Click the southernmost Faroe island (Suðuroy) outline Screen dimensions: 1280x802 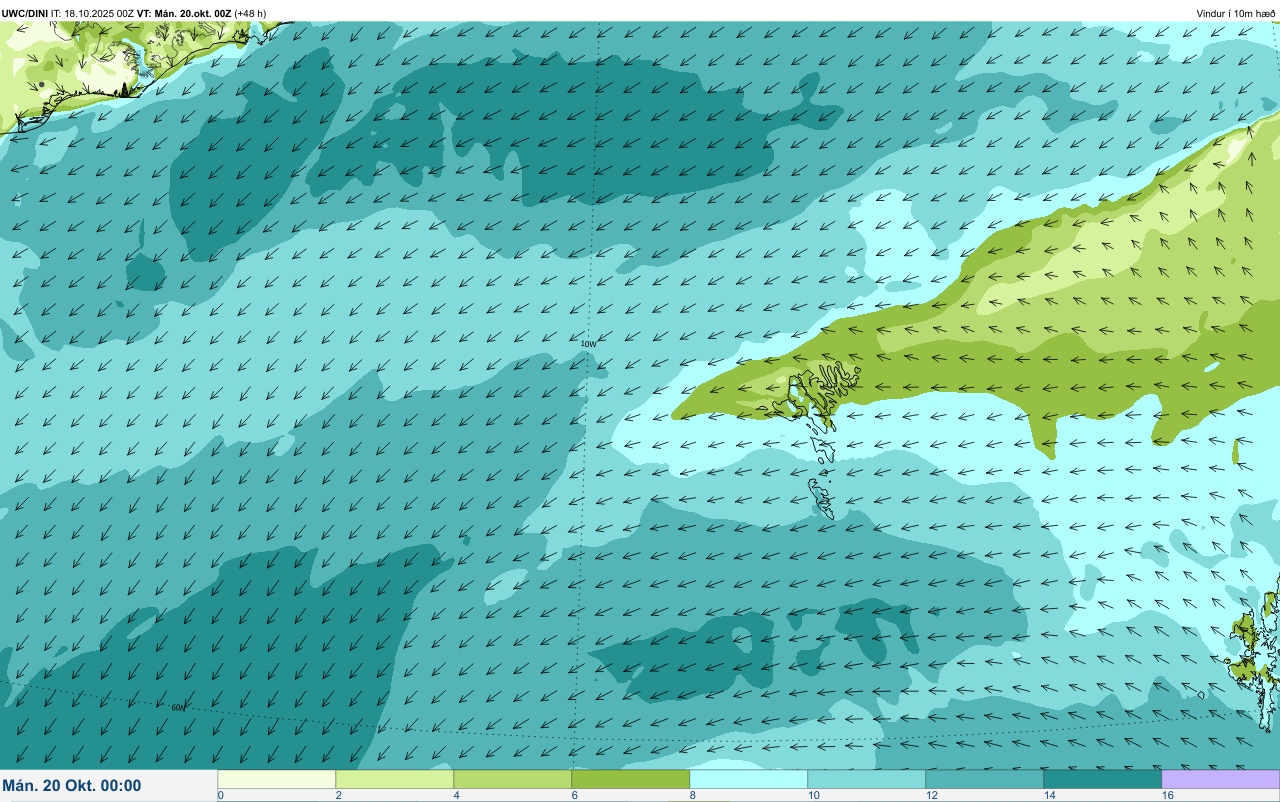(x=823, y=498)
